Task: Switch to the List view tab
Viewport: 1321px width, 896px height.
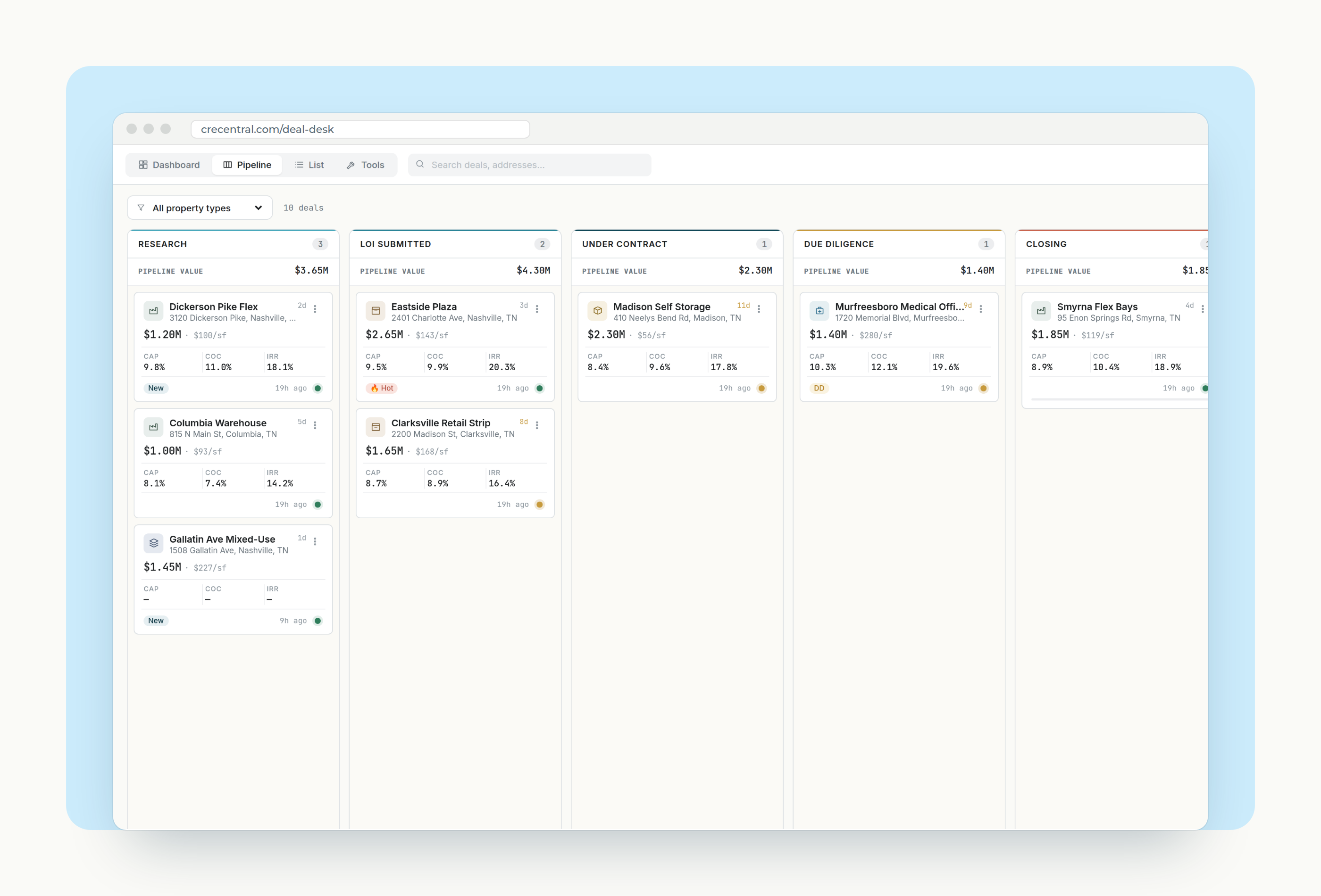Action: coord(309,165)
